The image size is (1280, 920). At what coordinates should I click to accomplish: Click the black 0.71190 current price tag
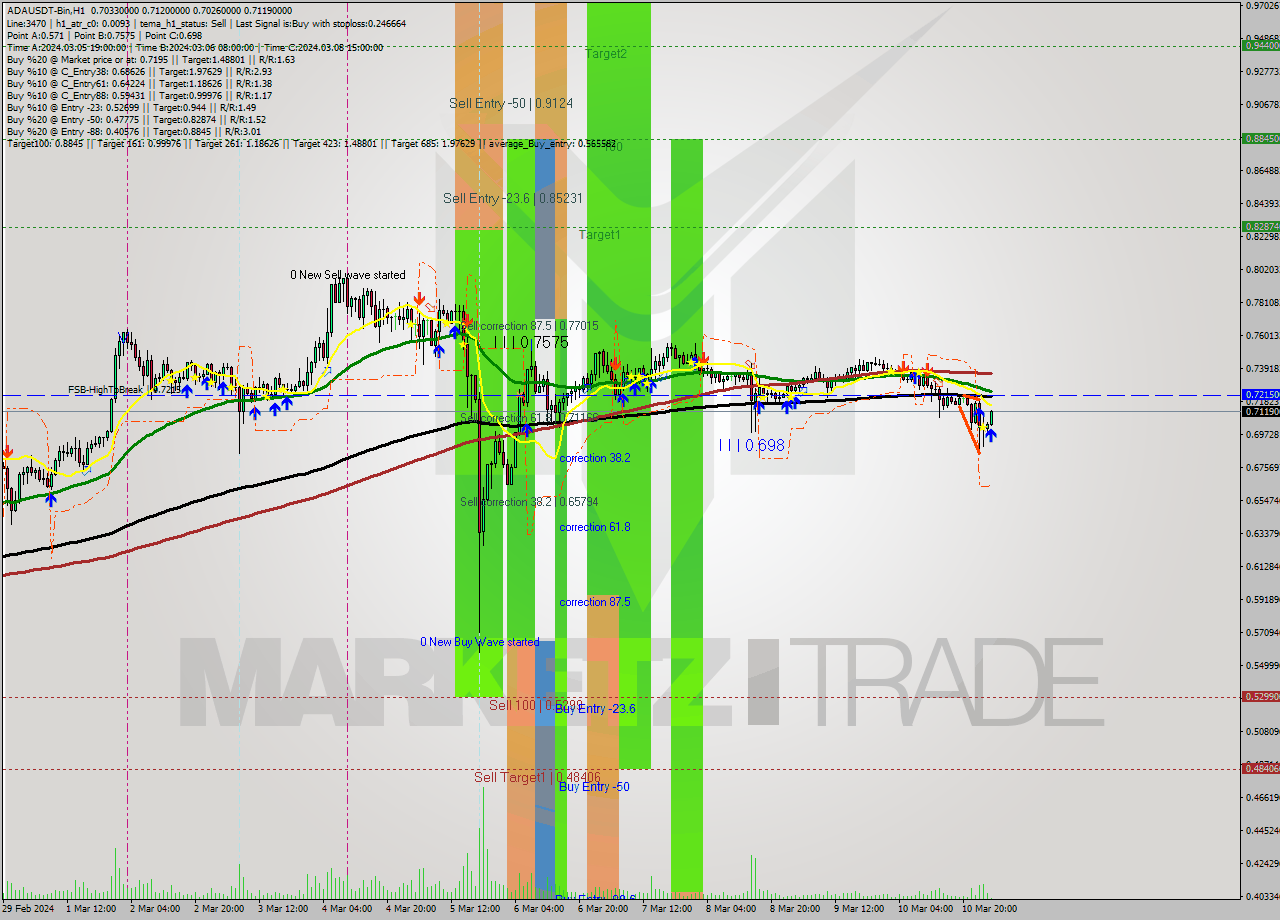coord(1260,411)
